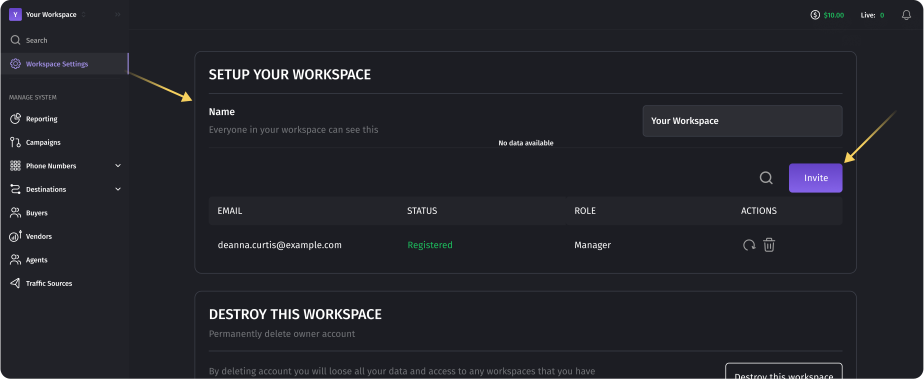Collapse the sidebar with double chevron
Screen dimensions: 924x379
118,15
